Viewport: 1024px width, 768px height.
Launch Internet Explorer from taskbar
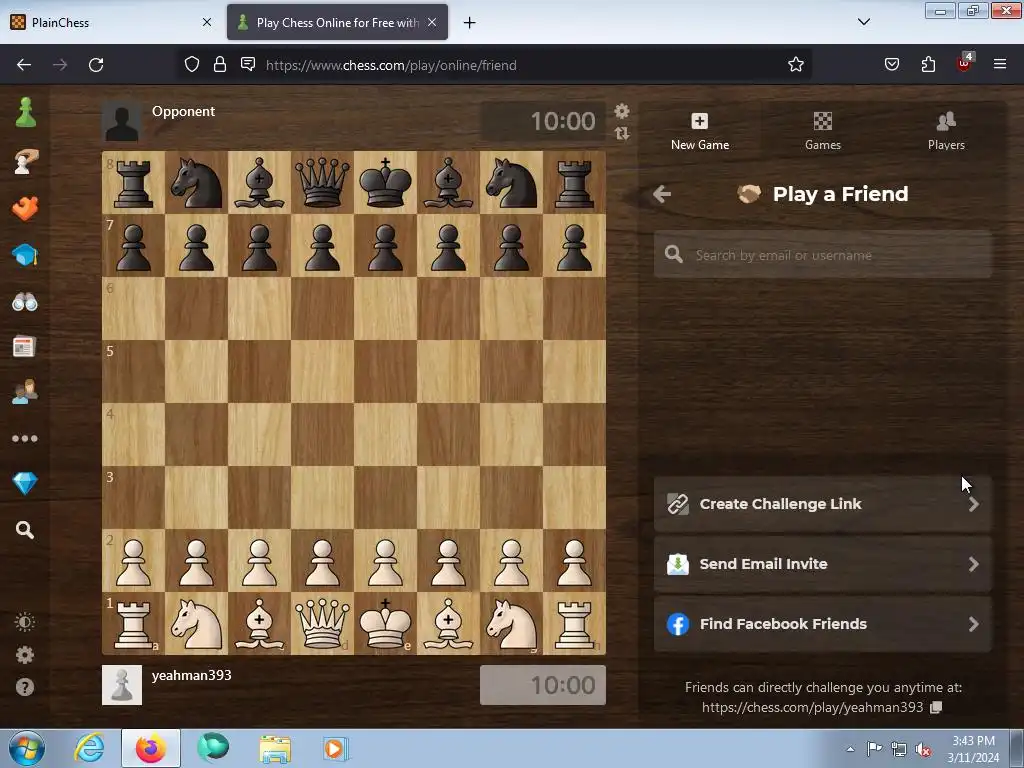tap(89, 748)
